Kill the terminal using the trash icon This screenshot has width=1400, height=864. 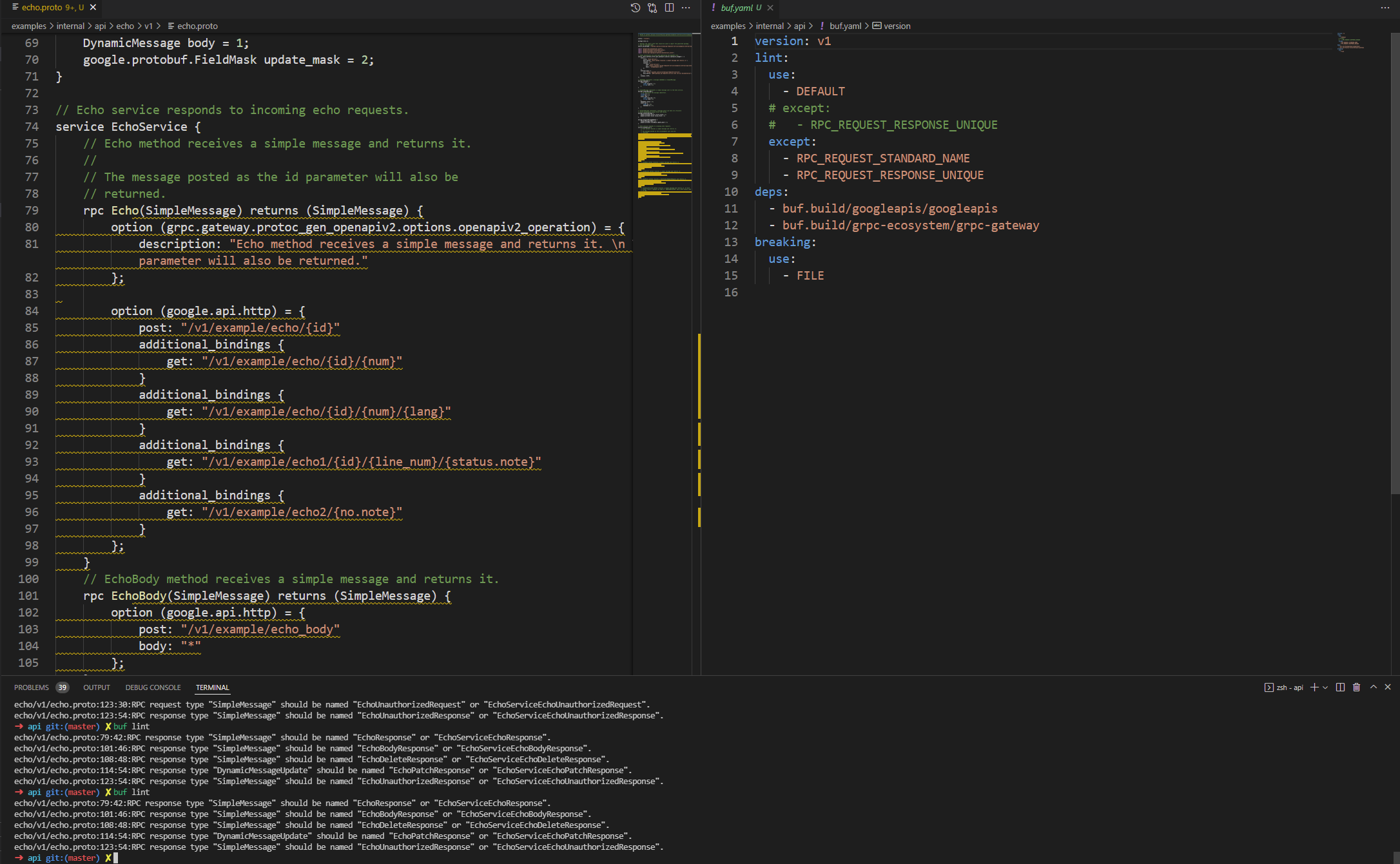coord(1356,687)
